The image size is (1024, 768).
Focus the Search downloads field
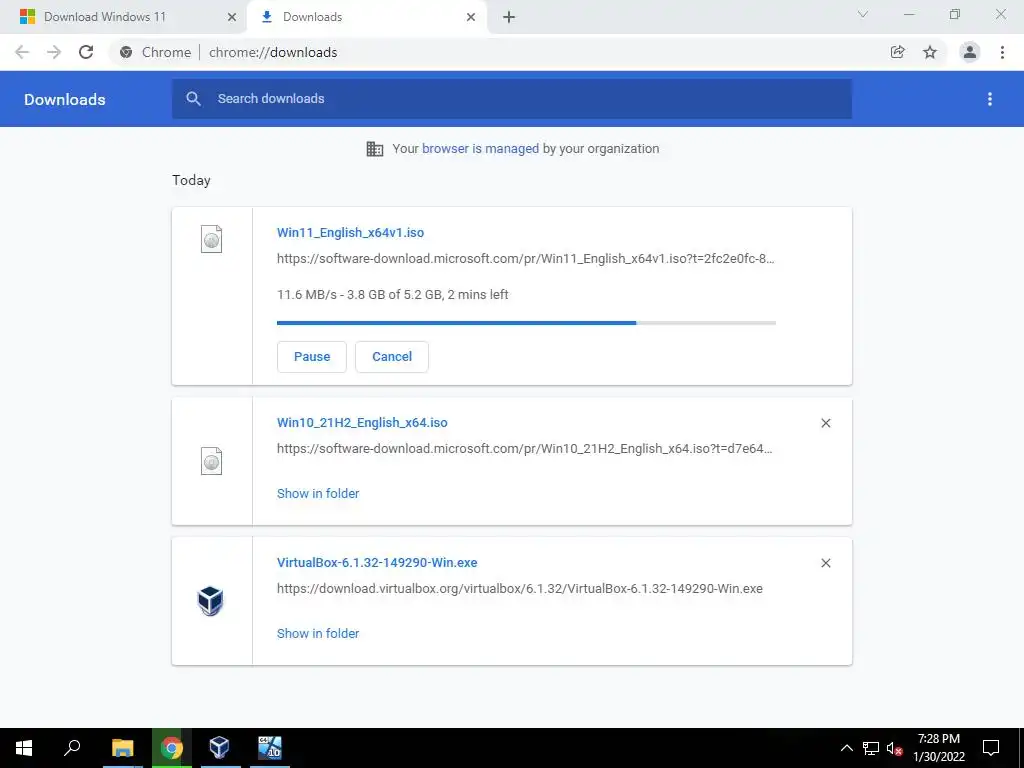pos(512,99)
